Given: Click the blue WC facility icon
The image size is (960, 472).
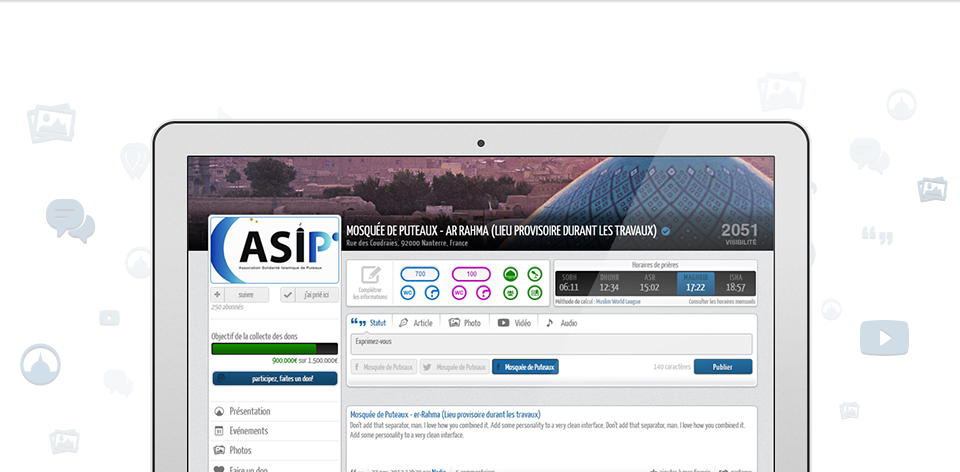Looking at the screenshot, I should point(407,293).
